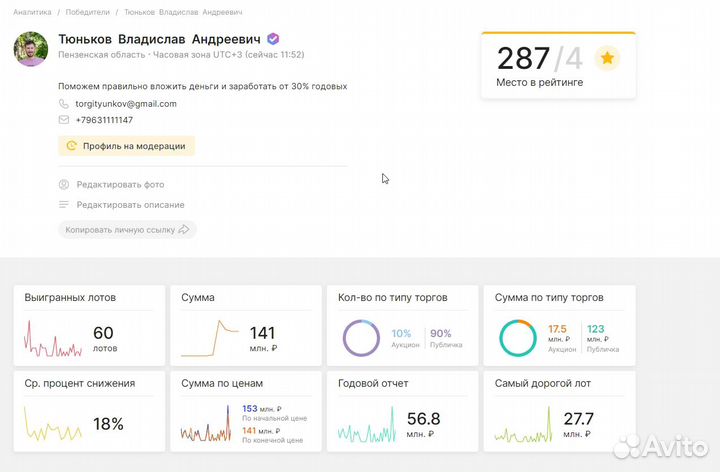Click the phone icon beside the email address
Image resolution: width=720 pixels, height=472 pixels.
pyautogui.click(x=65, y=104)
